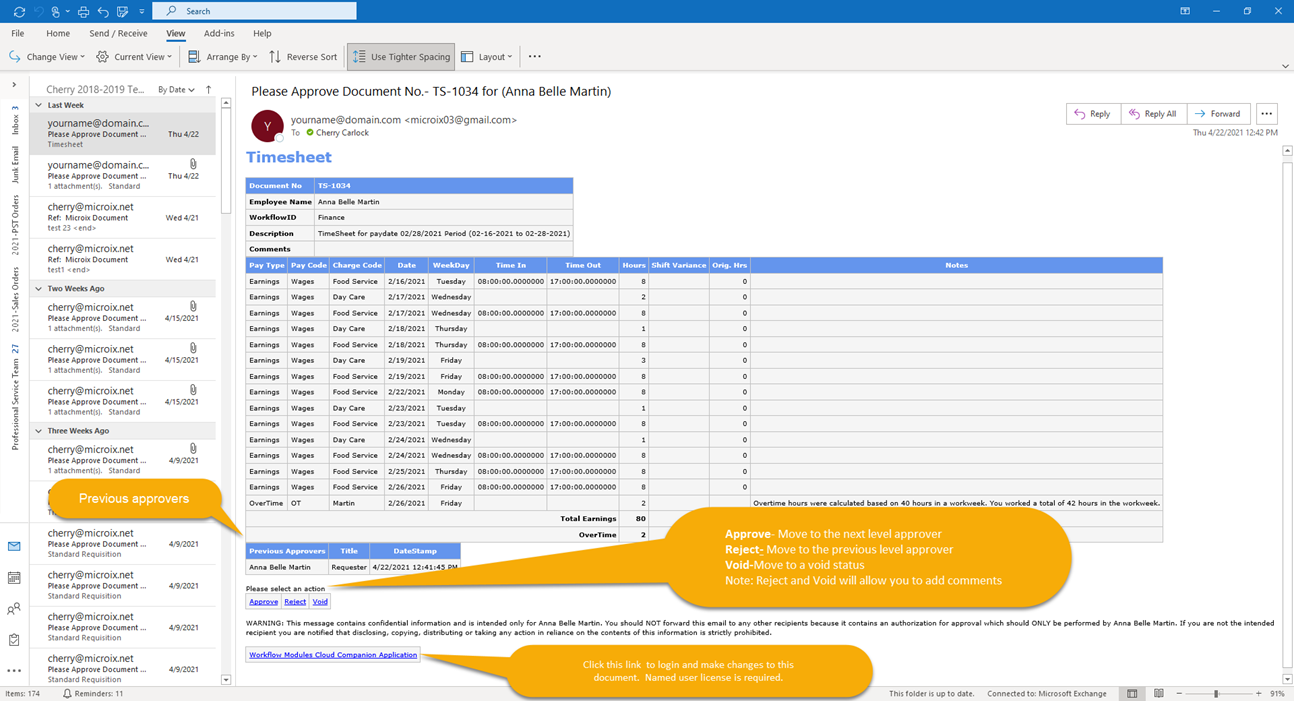Click Reminders bell in status bar
Screen dimensions: 1294x701
67,693
